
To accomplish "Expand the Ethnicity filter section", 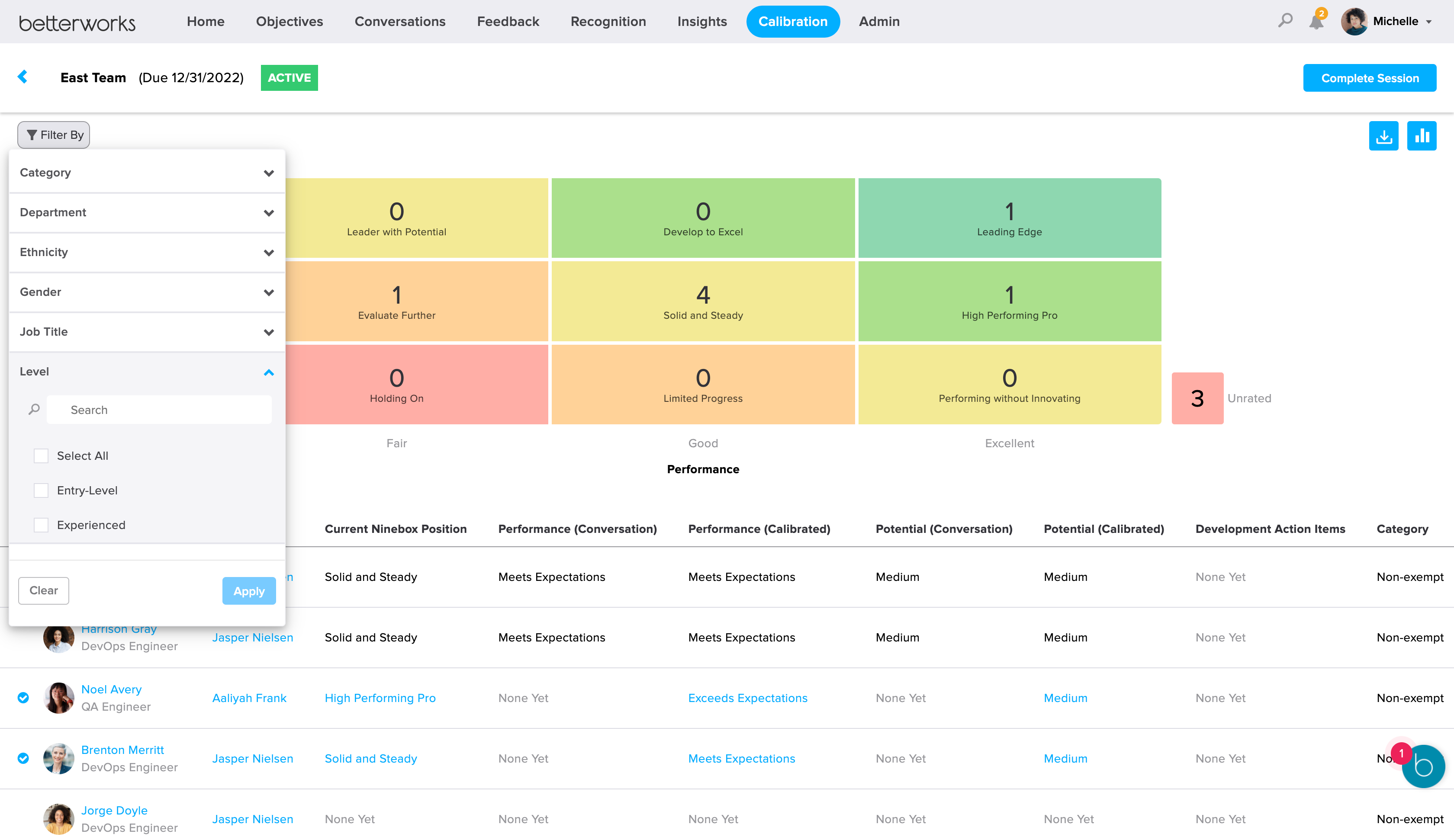I will click(x=269, y=252).
